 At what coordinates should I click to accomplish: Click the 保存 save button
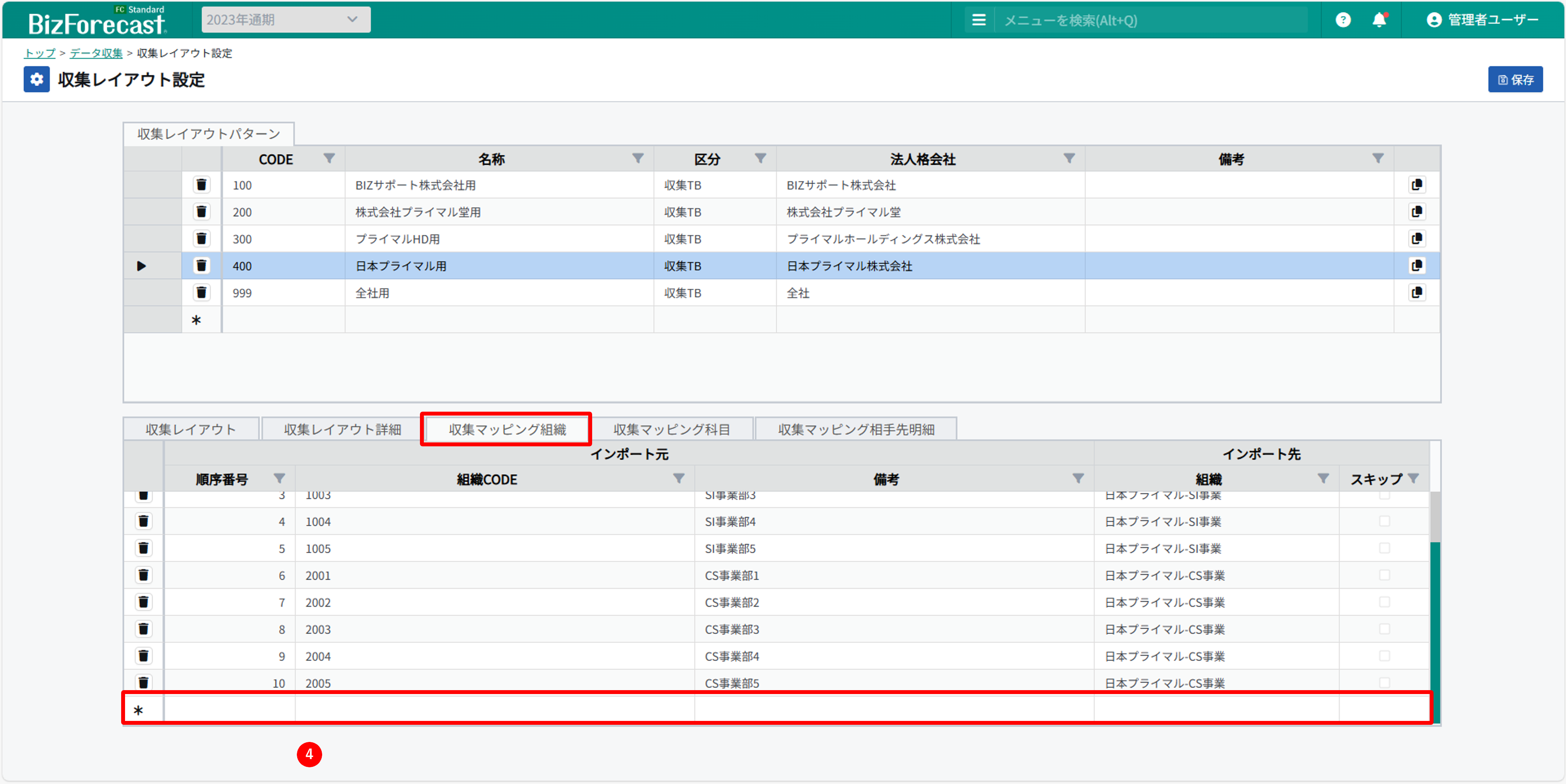click(x=1515, y=79)
